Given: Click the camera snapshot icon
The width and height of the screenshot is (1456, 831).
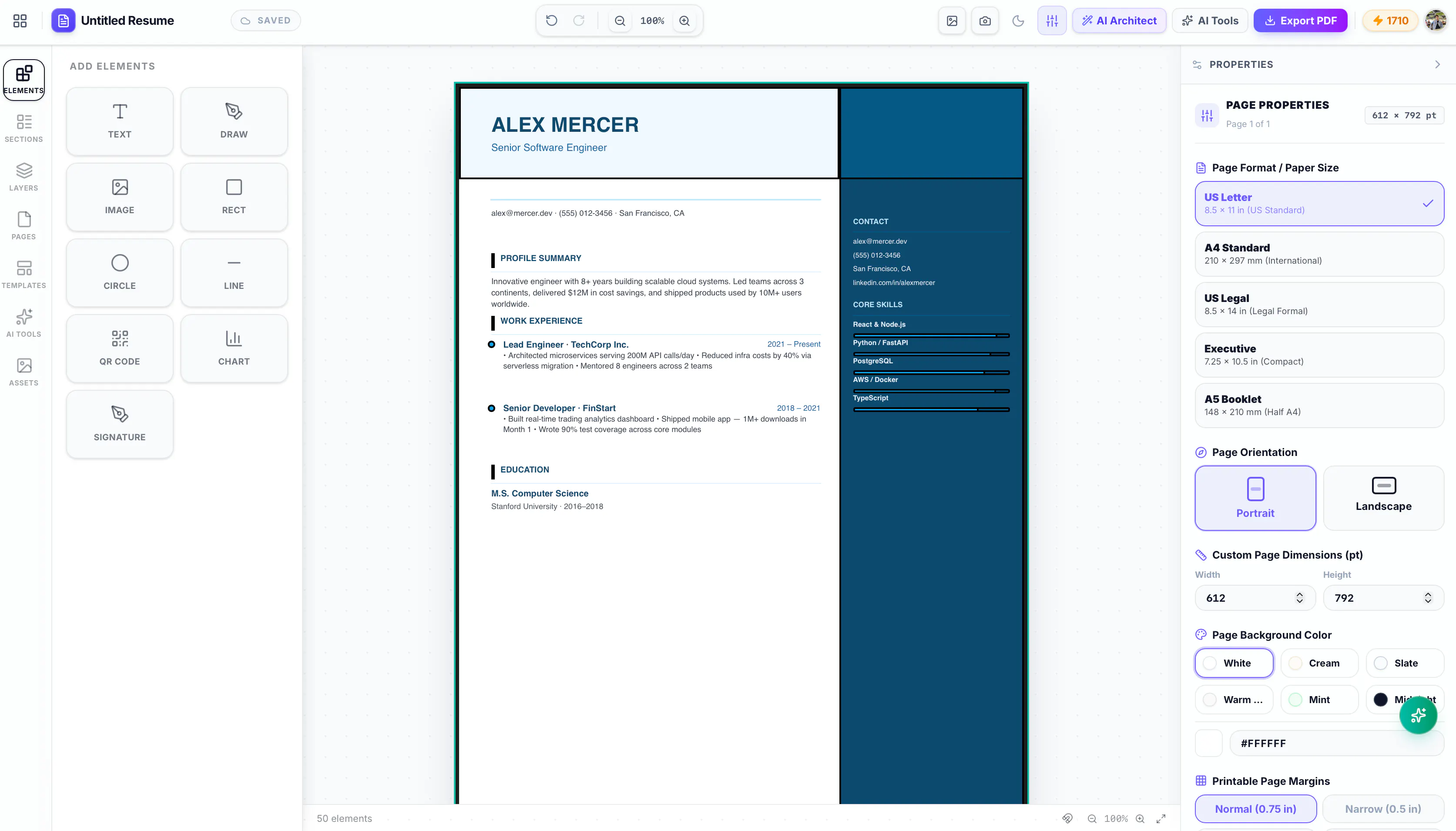Looking at the screenshot, I should [x=985, y=21].
